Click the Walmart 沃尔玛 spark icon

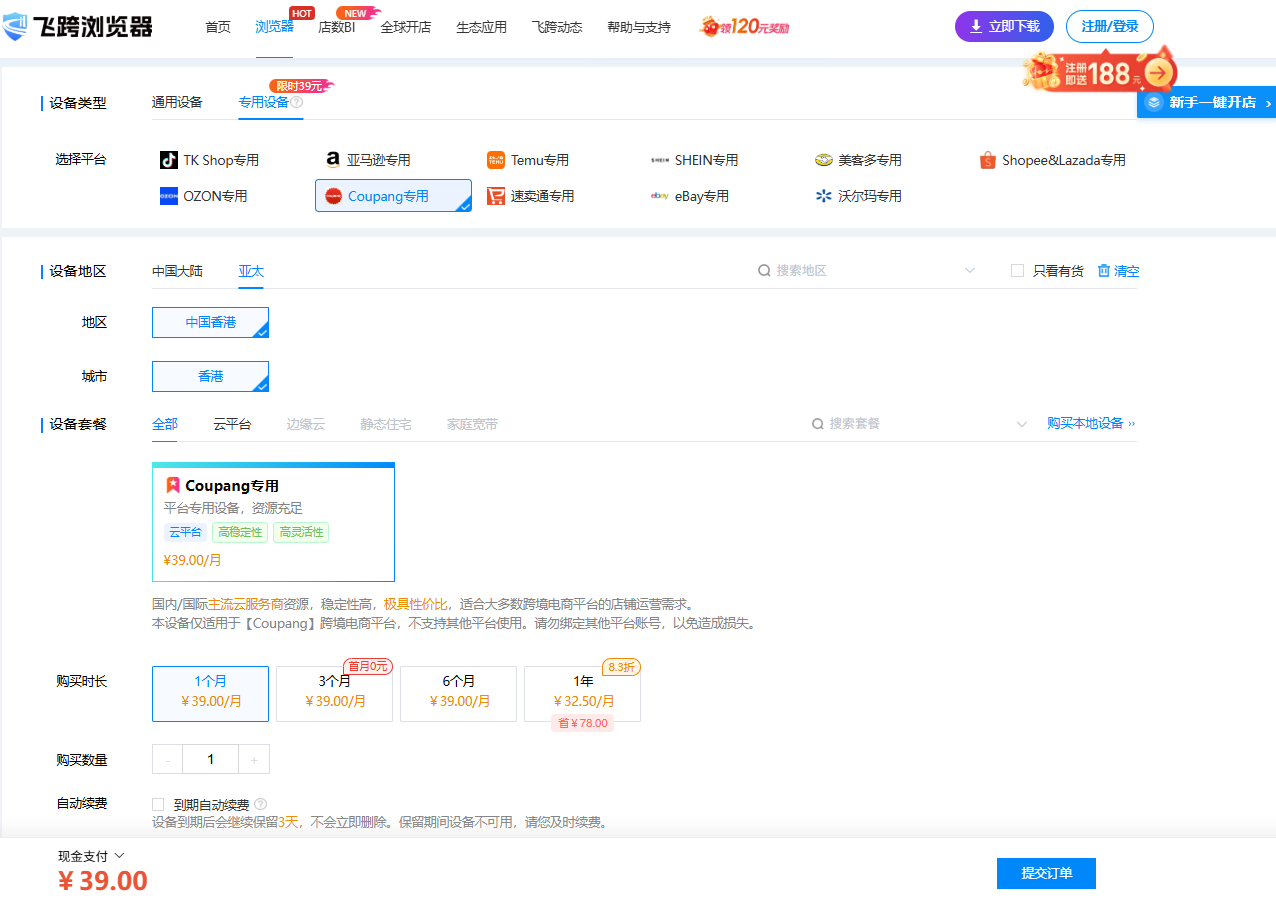[x=824, y=196]
